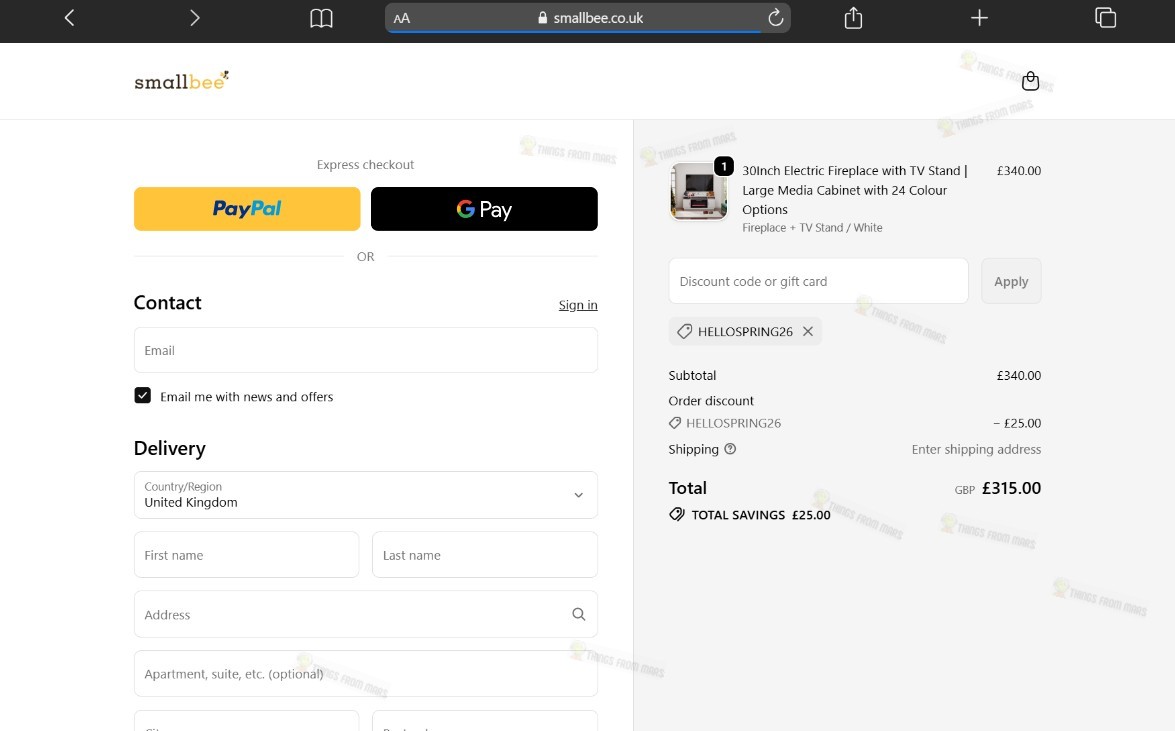Click the TOTAL SAVINGS £25.00 text
The width and height of the screenshot is (1175, 731).
[761, 515]
